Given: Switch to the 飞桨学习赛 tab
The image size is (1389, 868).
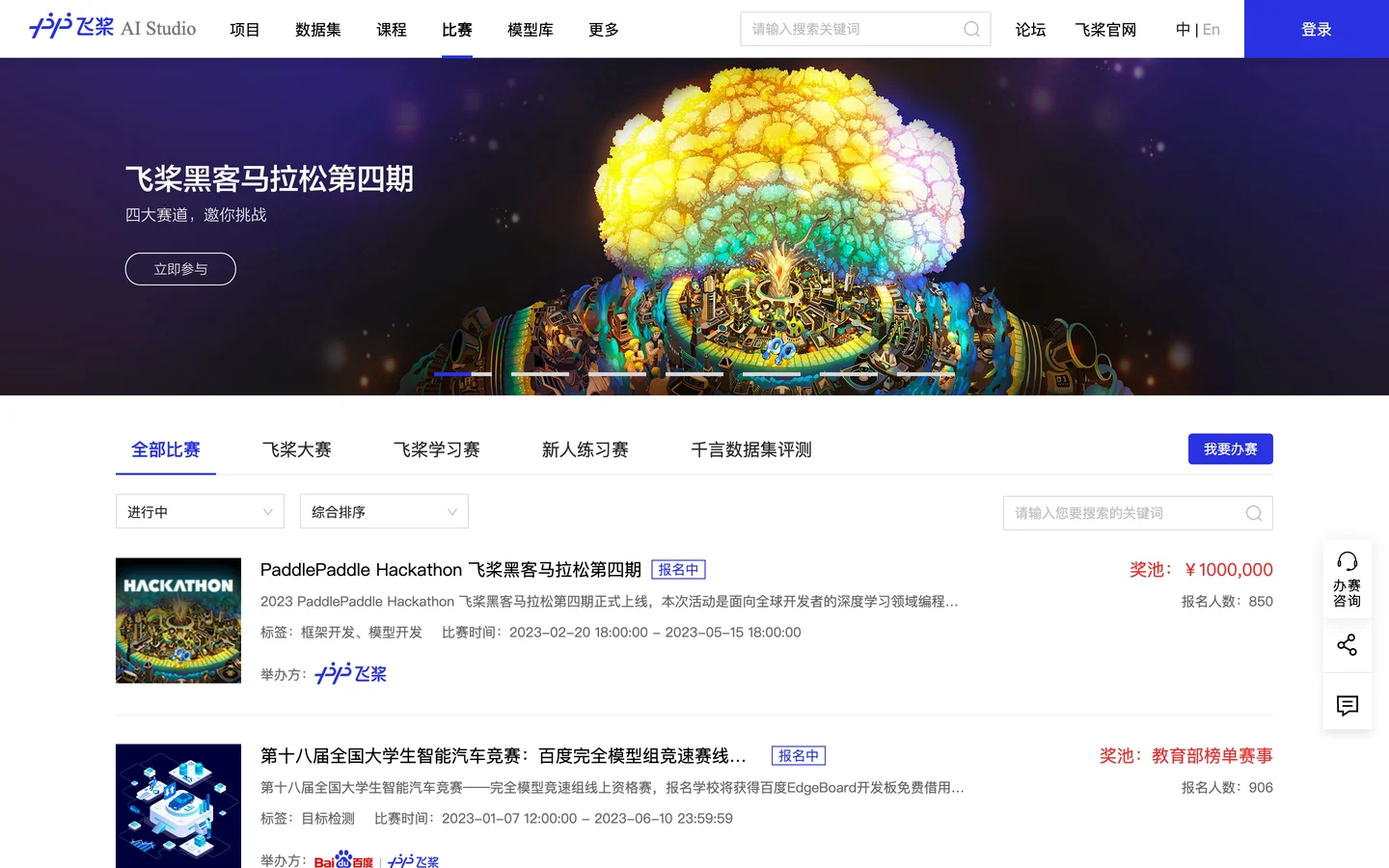Looking at the screenshot, I should (437, 449).
